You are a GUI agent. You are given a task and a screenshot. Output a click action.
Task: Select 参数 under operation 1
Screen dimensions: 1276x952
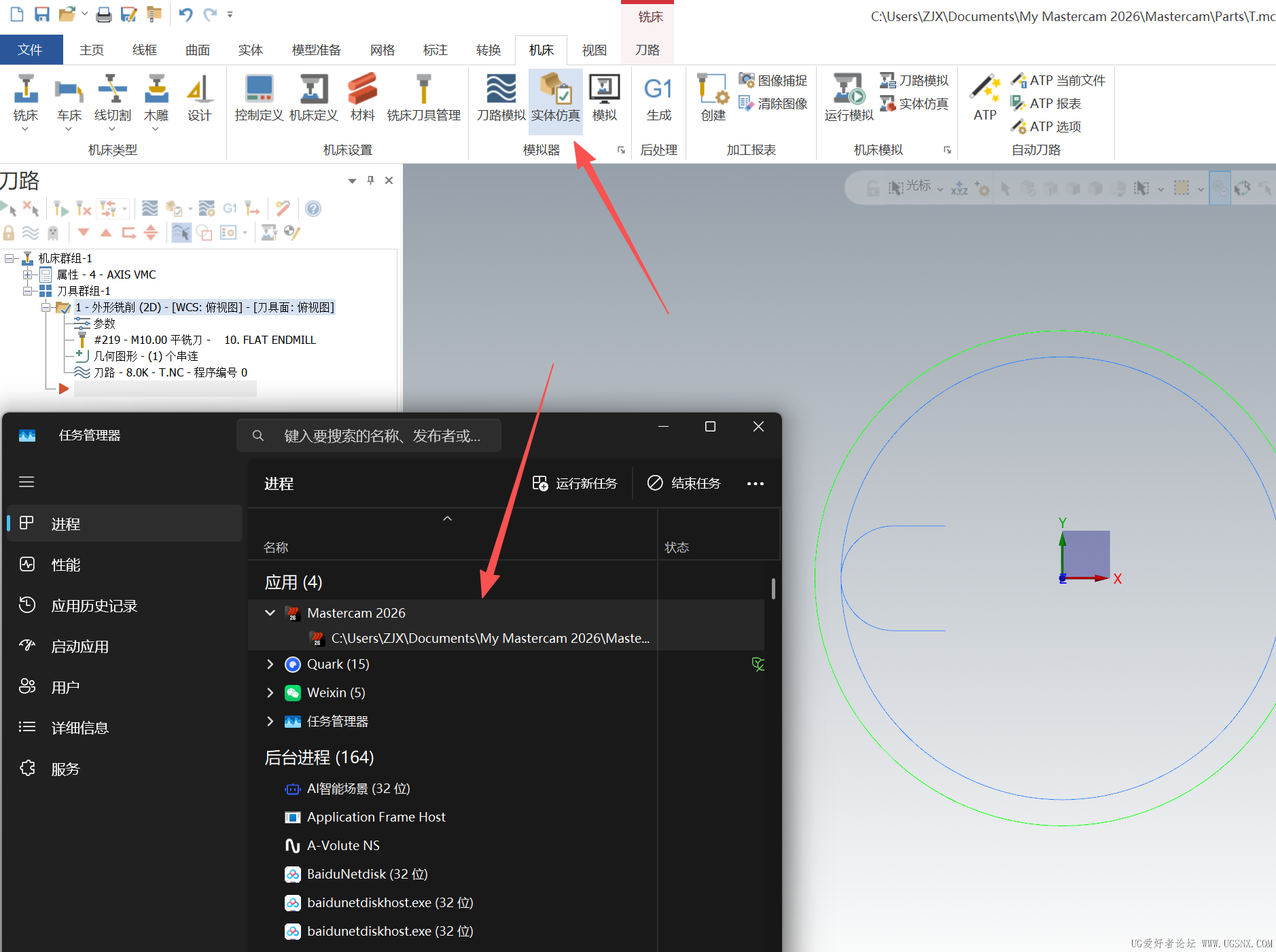[105, 323]
